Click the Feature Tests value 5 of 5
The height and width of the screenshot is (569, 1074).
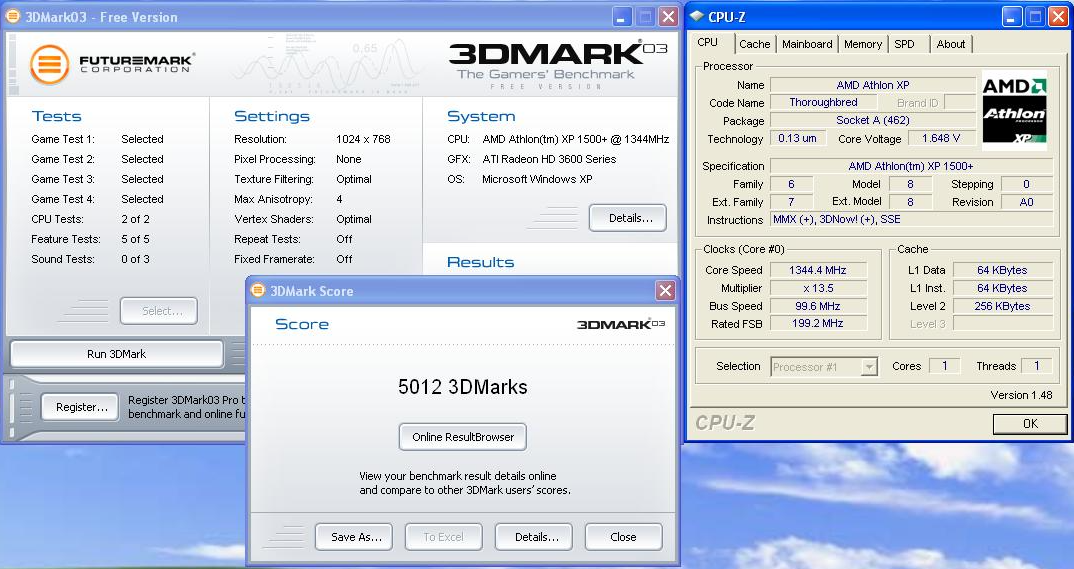pyautogui.click(x=136, y=239)
